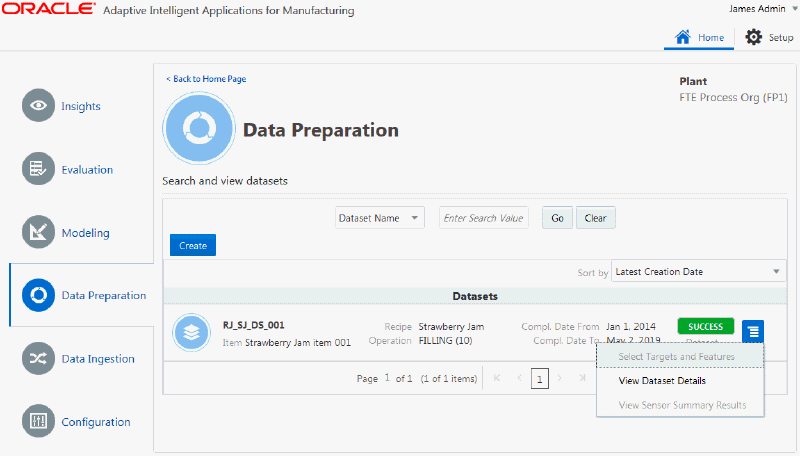Go to next page pagination arrow
Screen dimensions: 800x456
[560, 378]
